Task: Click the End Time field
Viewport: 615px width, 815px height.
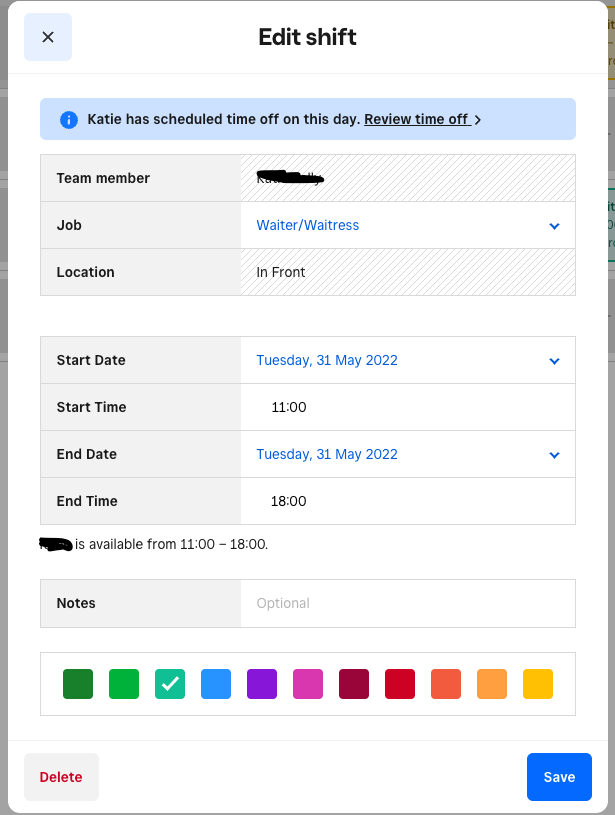Action: (407, 501)
